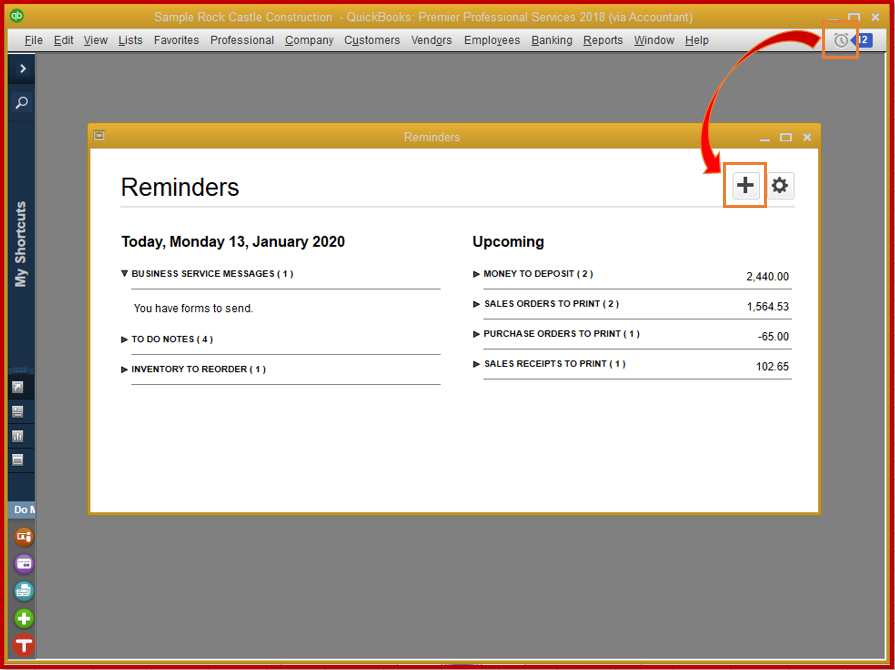Image resolution: width=895 pixels, height=670 pixels.
Task: Open the reminders alarm clock icon
Action: [x=841, y=40]
